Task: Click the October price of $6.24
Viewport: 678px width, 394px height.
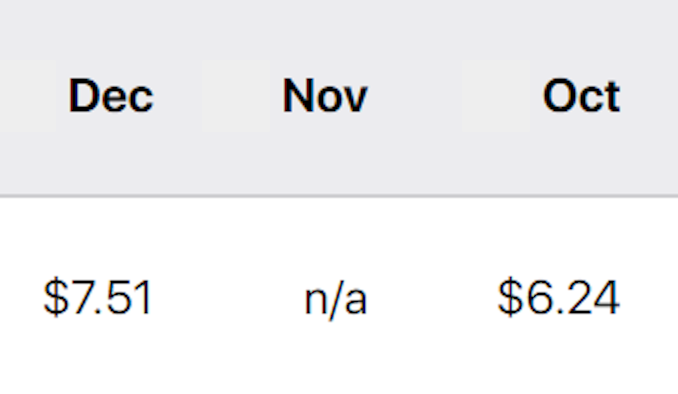Action: [559, 298]
